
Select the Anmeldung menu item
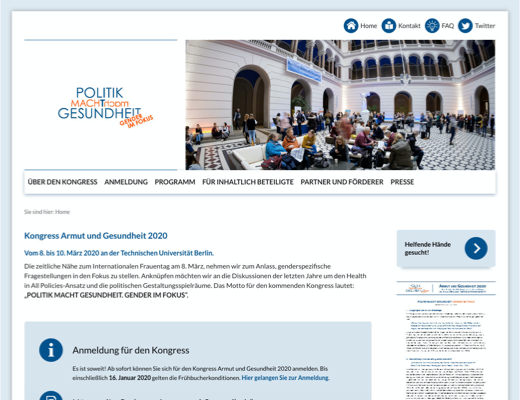[126, 182]
